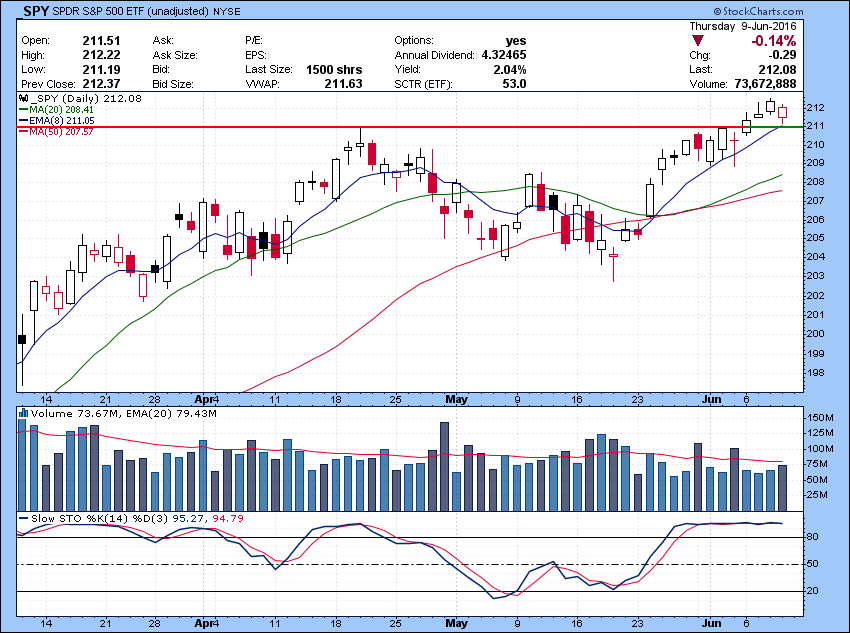
Task: Click the candlestick icon beside _SPY (Daily)
Action: pos(23,99)
